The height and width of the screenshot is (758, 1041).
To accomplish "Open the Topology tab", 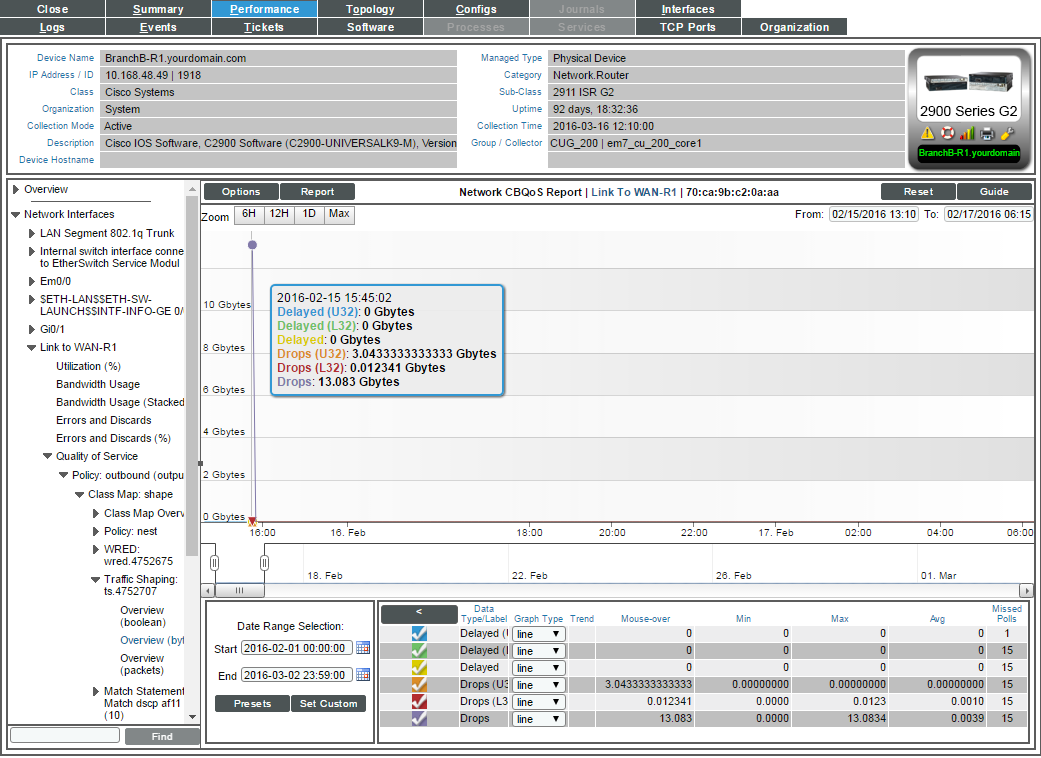I will click(x=370, y=9).
